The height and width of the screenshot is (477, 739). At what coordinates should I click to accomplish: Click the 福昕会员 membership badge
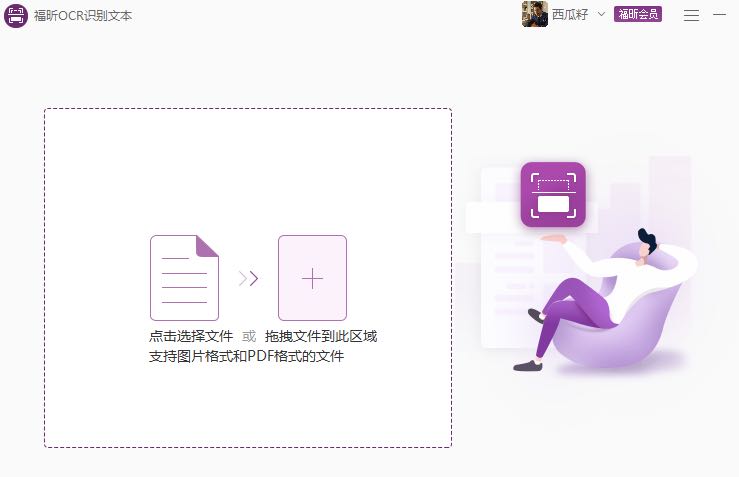pos(638,15)
